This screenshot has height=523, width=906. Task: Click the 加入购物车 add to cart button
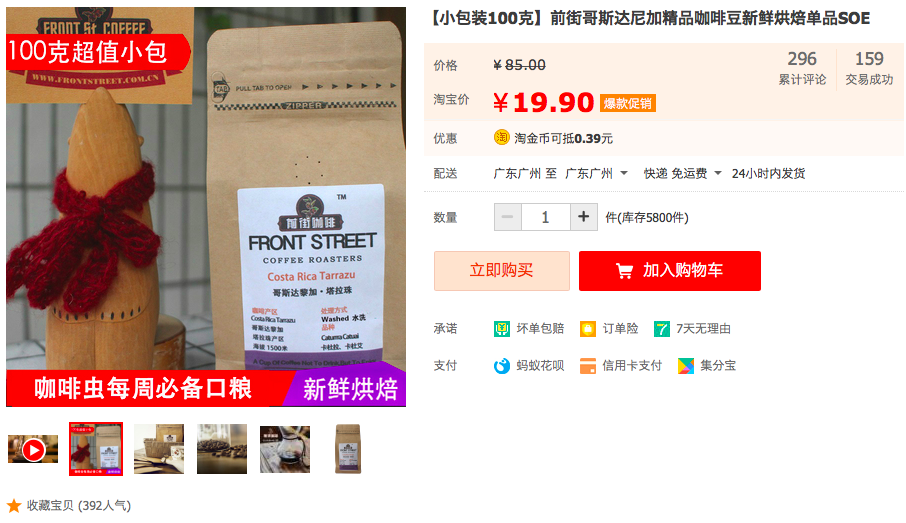pos(670,270)
